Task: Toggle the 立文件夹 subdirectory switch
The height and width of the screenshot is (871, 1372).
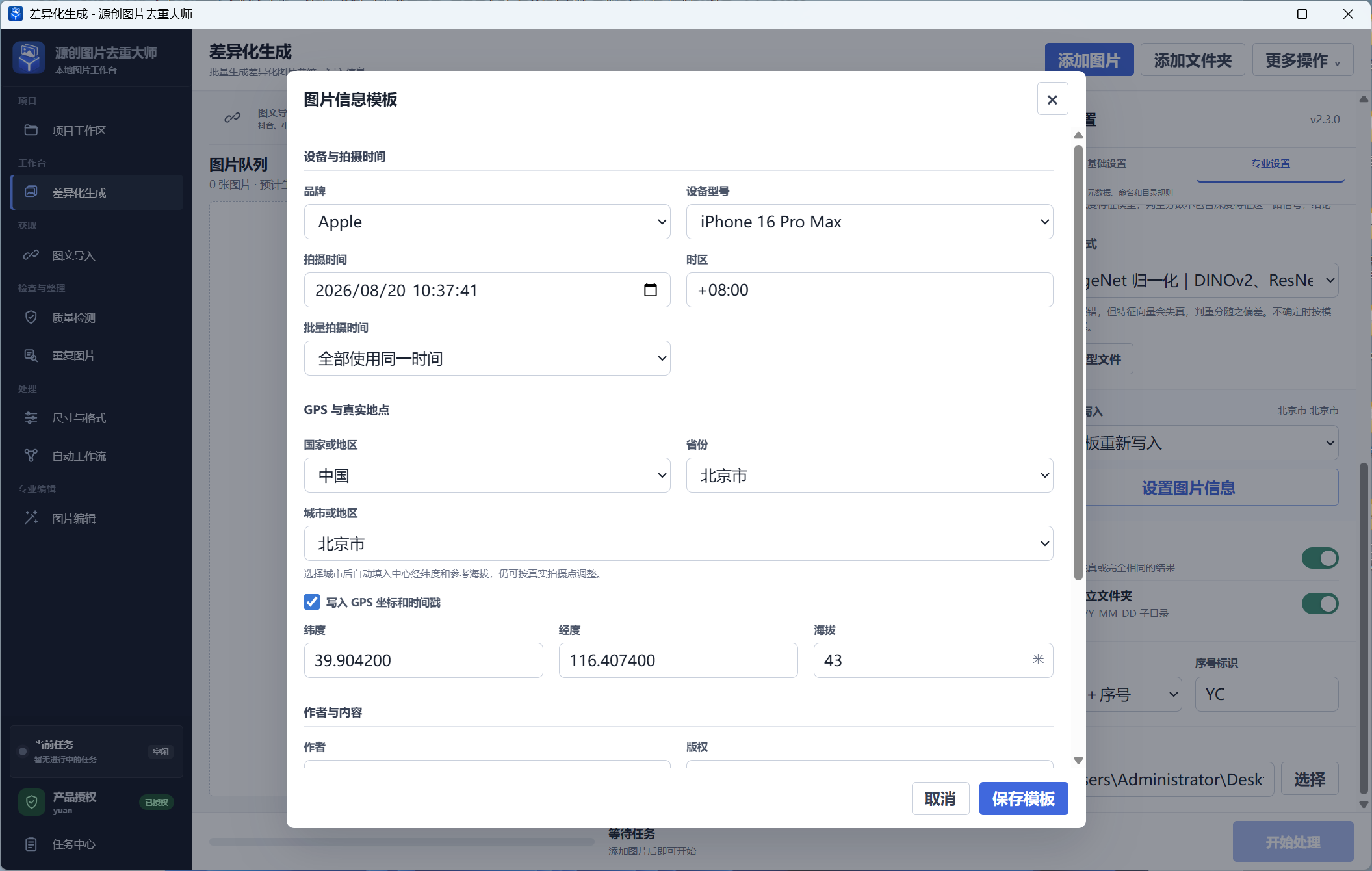Action: [x=1319, y=603]
